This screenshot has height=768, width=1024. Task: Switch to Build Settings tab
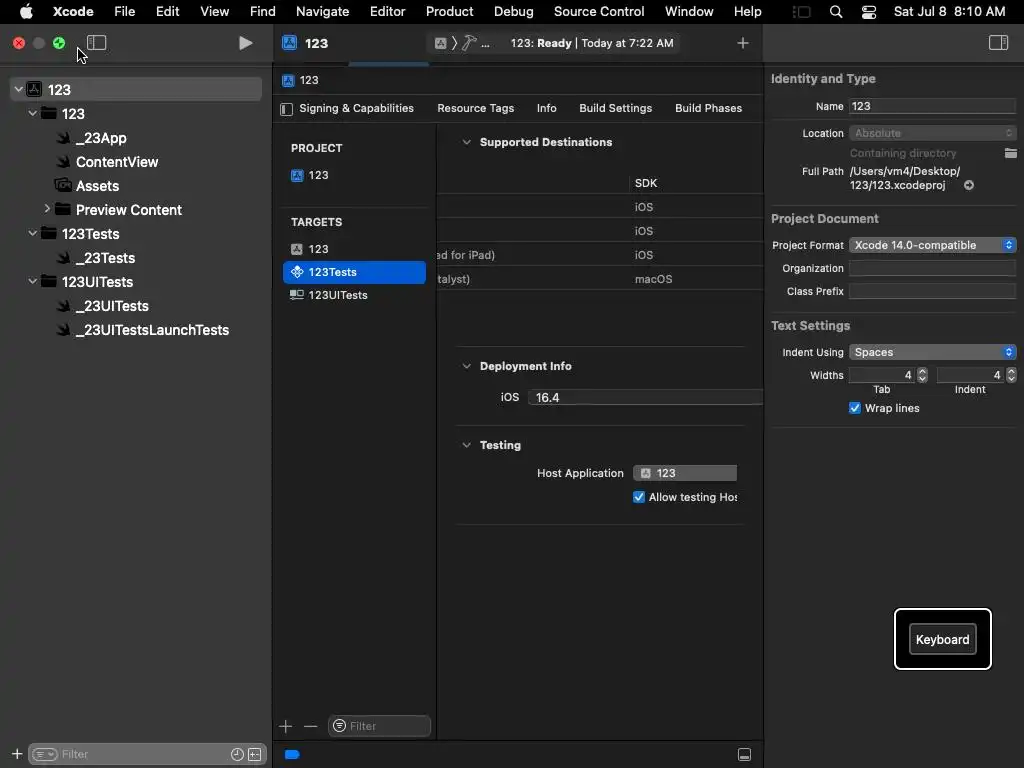coord(615,108)
